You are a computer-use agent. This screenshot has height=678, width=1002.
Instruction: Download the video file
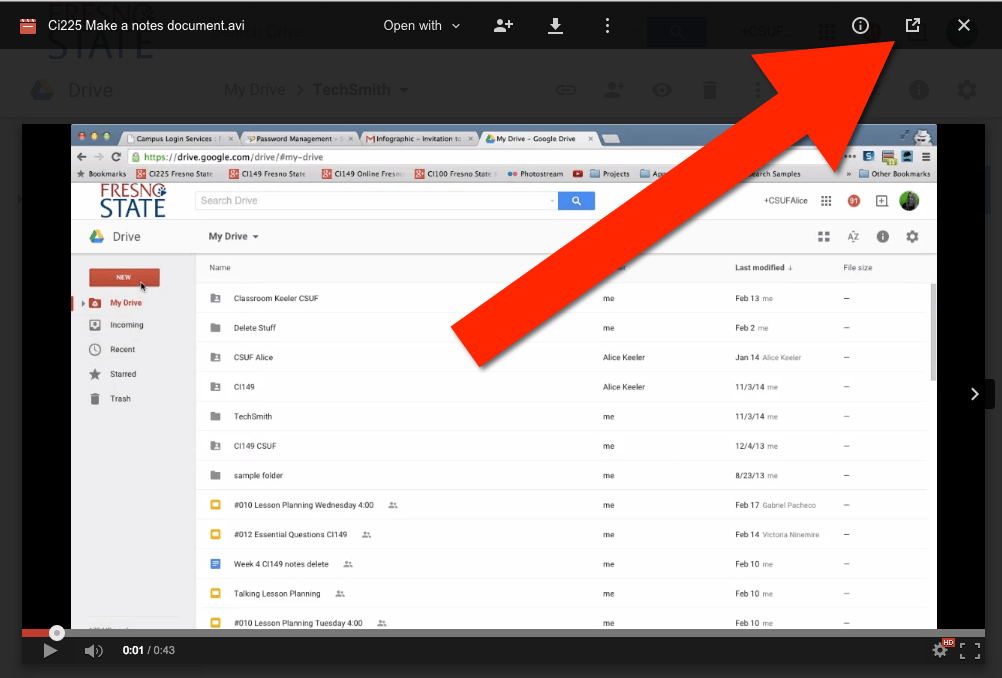[x=556, y=26]
